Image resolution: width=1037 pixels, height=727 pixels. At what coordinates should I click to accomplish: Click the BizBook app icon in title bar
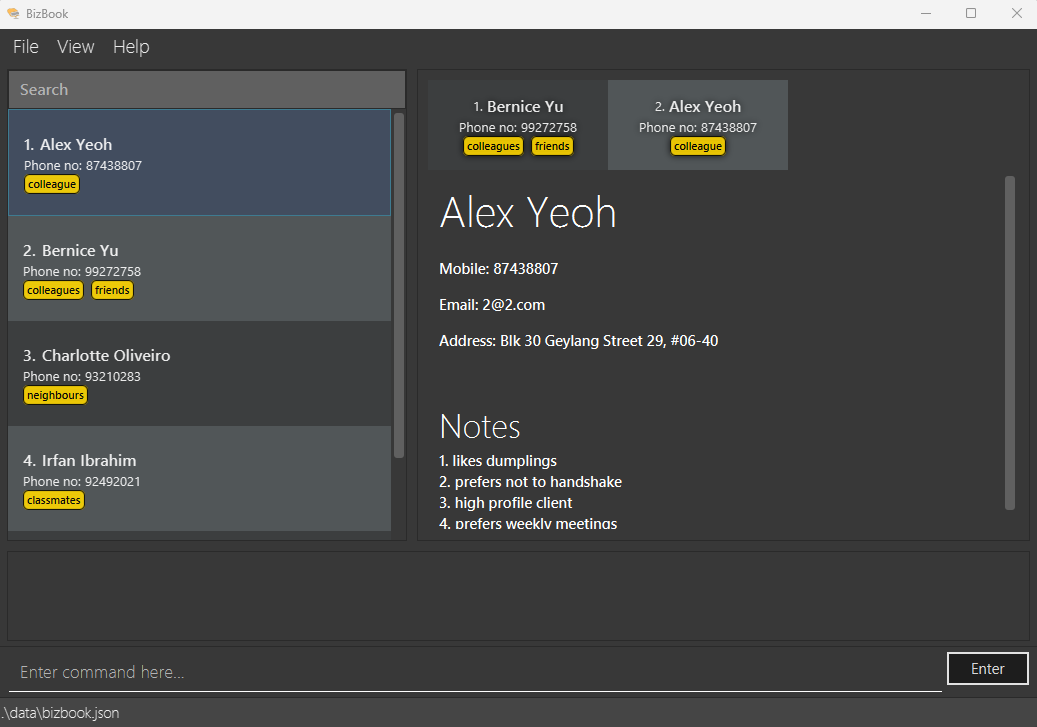click(13, 14)
